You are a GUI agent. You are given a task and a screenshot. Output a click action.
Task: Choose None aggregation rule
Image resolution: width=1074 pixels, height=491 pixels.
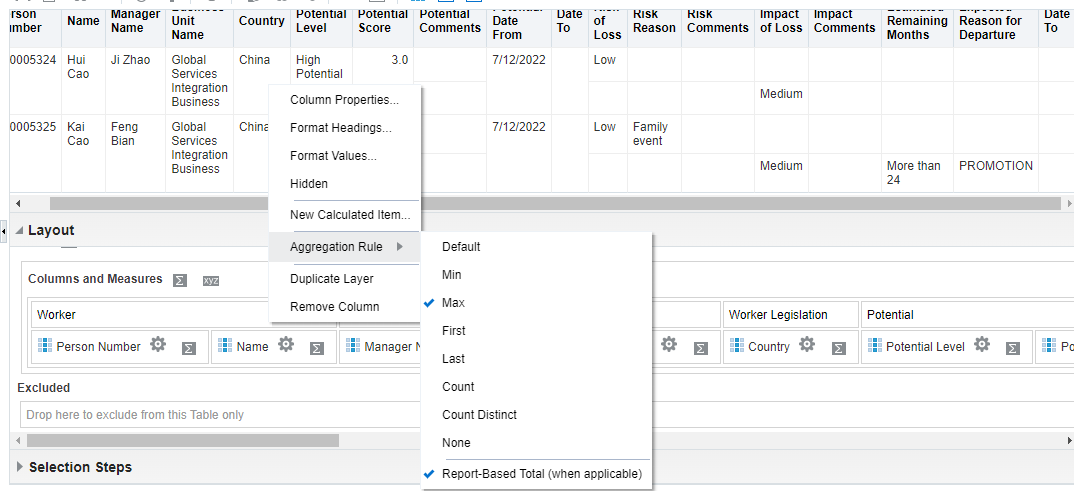click(536, 443)
